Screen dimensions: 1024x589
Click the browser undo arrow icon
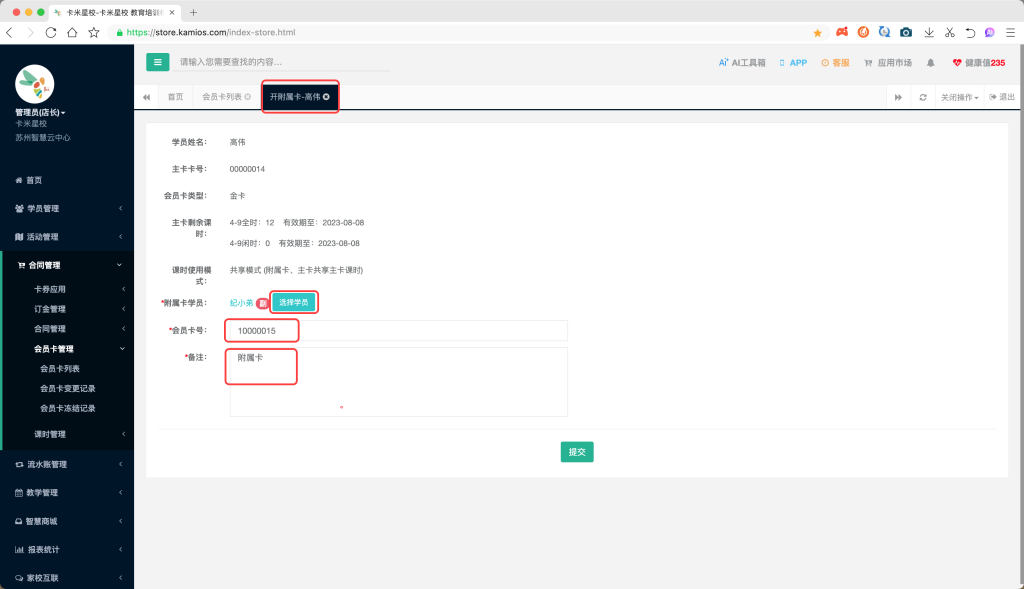(x=970, y=32)
